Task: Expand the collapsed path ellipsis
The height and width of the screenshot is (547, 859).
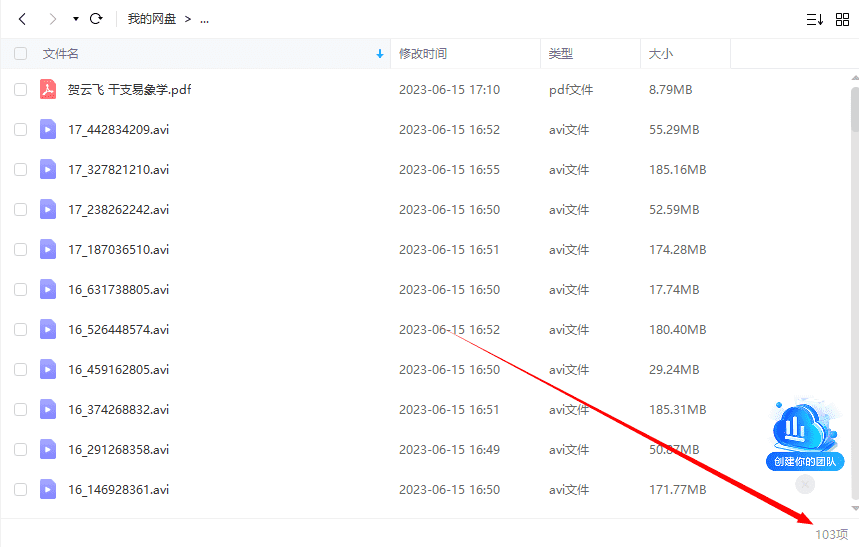Action: click(x=204, y=19)
